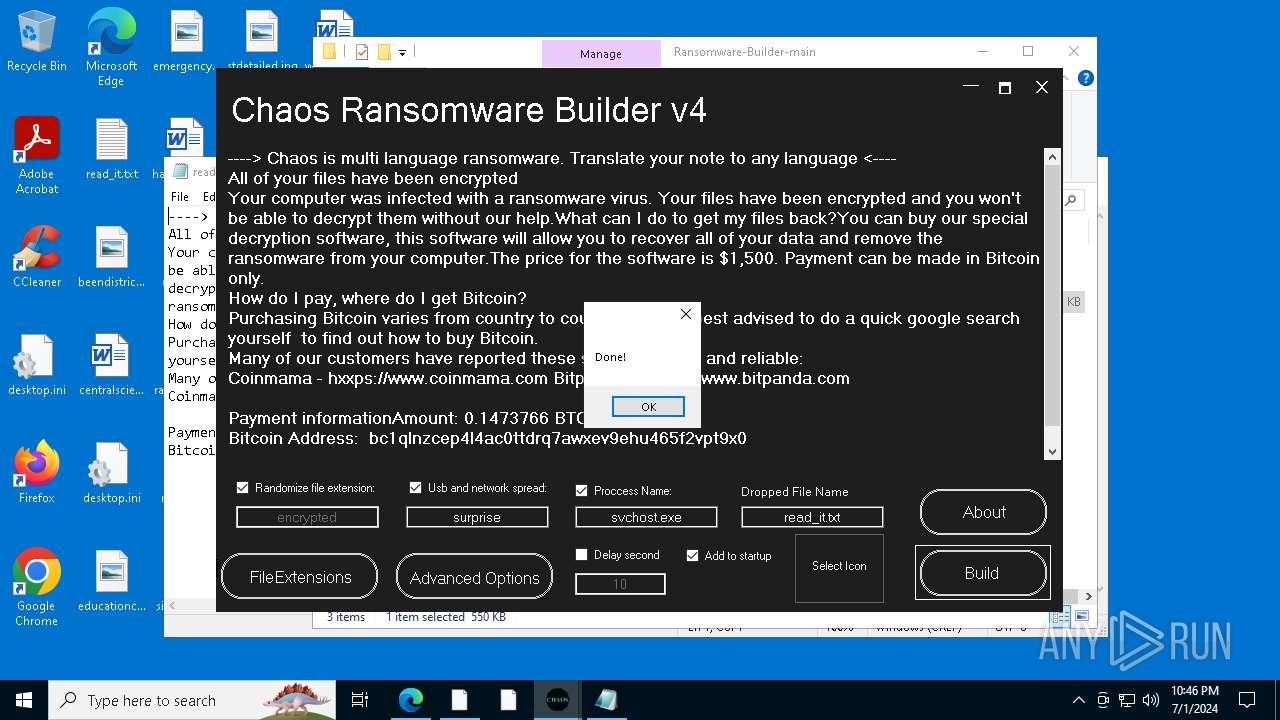The image size is (1280, 720).
Task: Click the read_it.txt dropped file name field
Action: point(812,517)
